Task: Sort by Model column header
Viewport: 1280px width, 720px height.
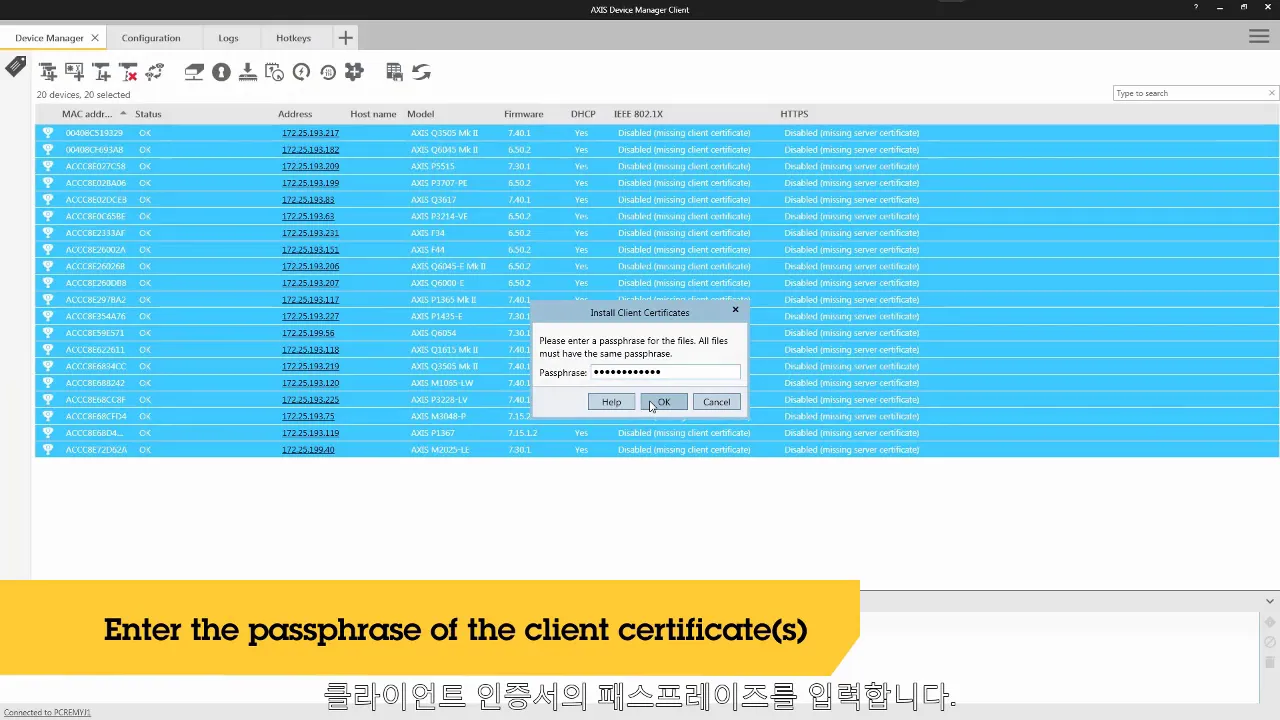Action: (420, 114)
